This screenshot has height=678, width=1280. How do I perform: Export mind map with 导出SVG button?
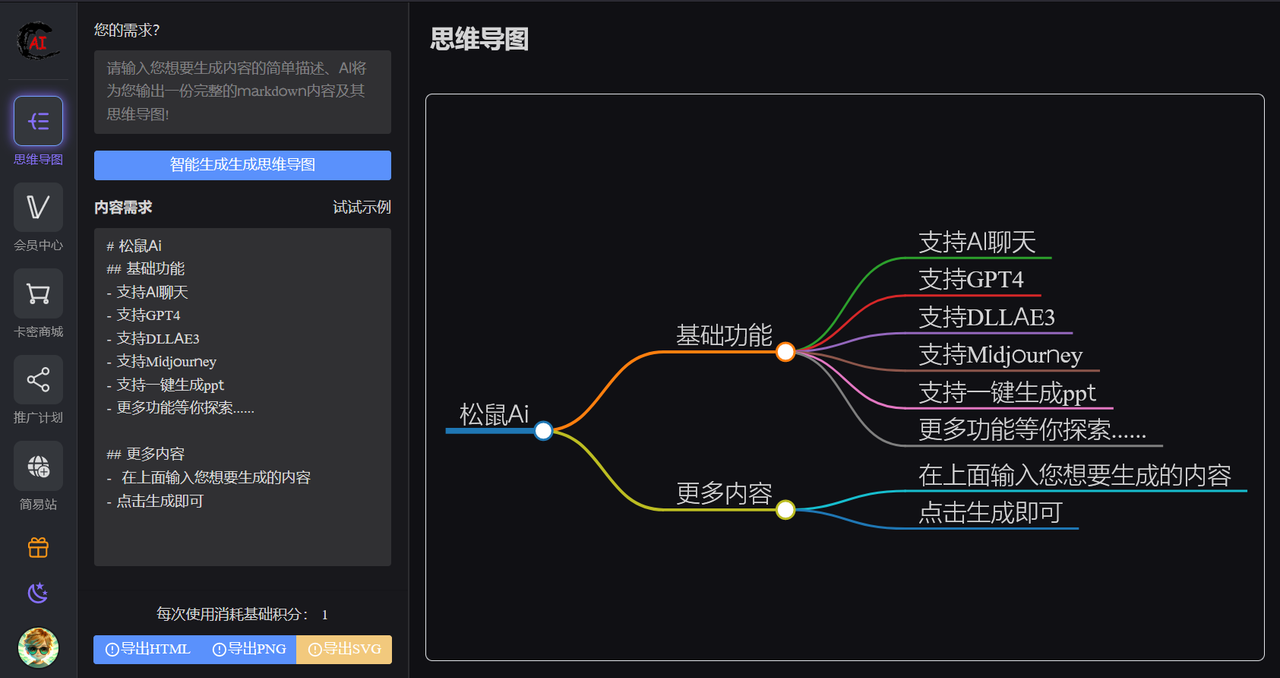344,649
